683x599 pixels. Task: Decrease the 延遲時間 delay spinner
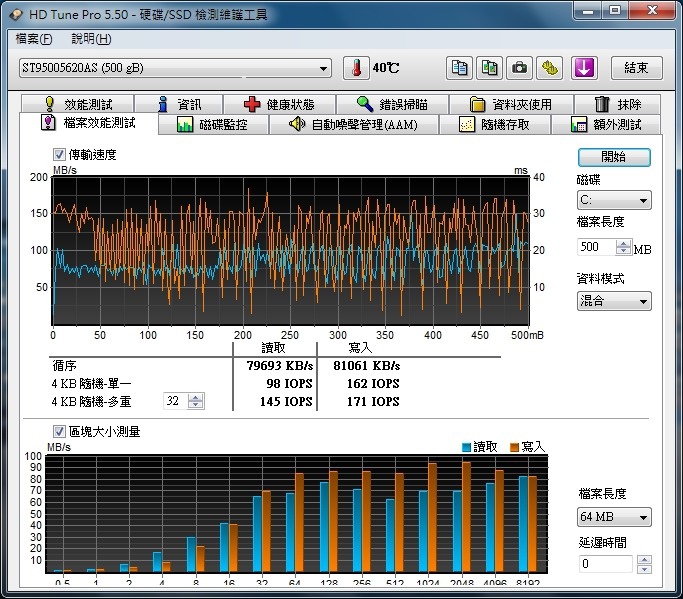pos(644,569)
